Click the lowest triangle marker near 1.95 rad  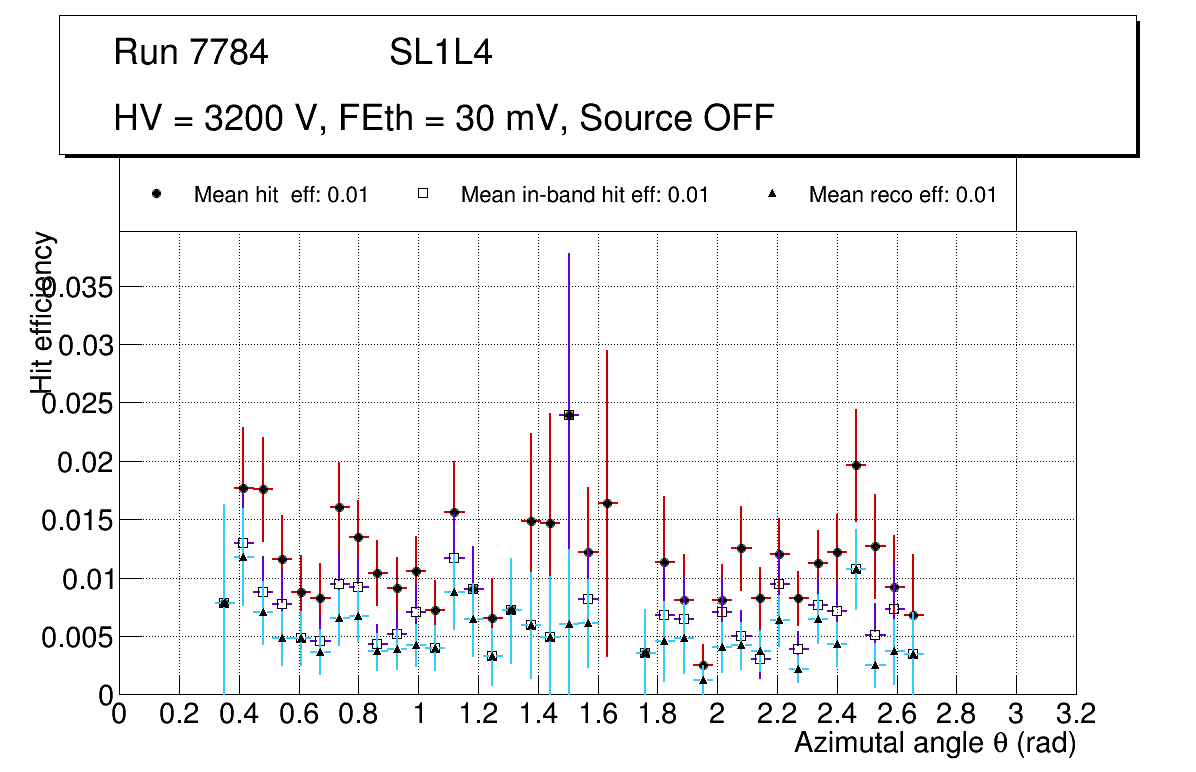703,680
